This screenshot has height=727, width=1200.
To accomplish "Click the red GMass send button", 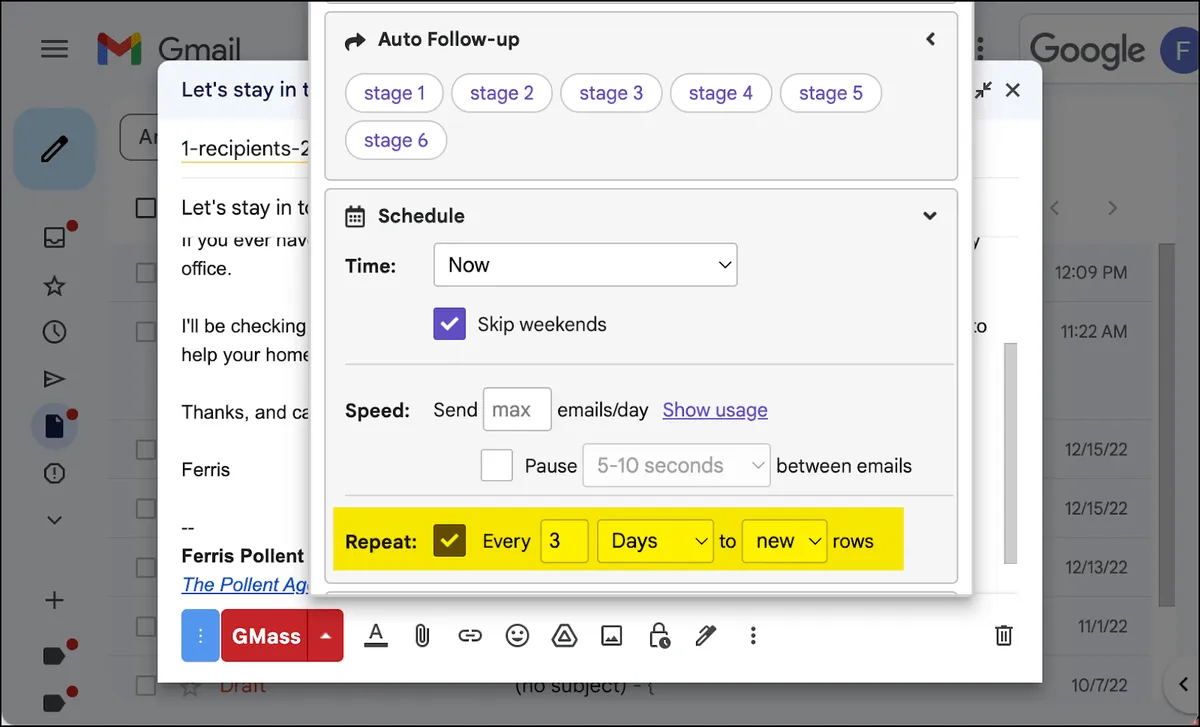I will click(x=266, y=636).
